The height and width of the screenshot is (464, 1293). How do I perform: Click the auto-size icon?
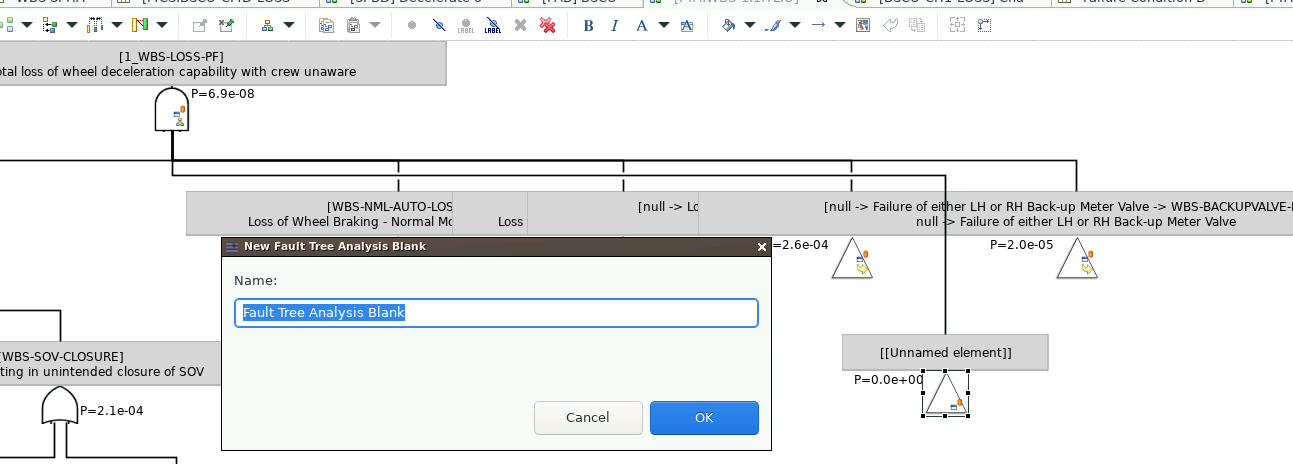point(958,25)
